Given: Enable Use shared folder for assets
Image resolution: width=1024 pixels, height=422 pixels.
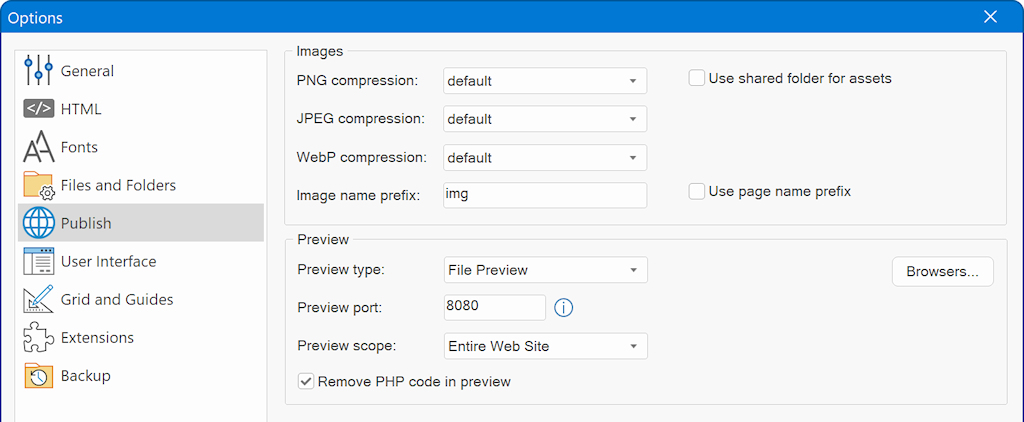Looking at the screenshot, I should click(x=697, y=78).
